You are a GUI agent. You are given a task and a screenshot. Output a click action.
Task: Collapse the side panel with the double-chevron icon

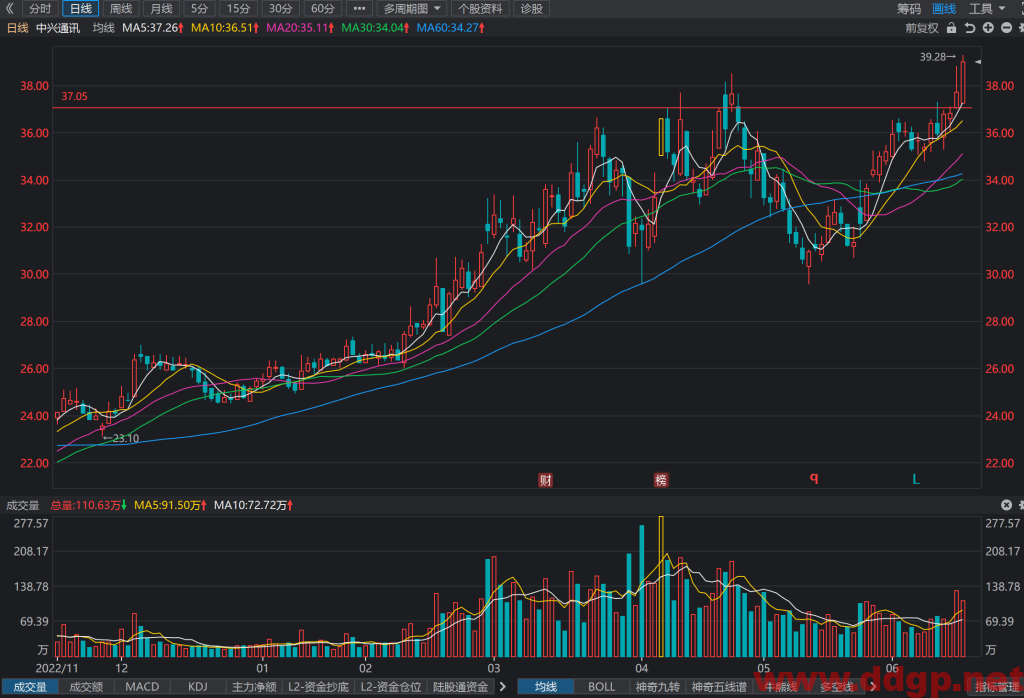point(9,8)
